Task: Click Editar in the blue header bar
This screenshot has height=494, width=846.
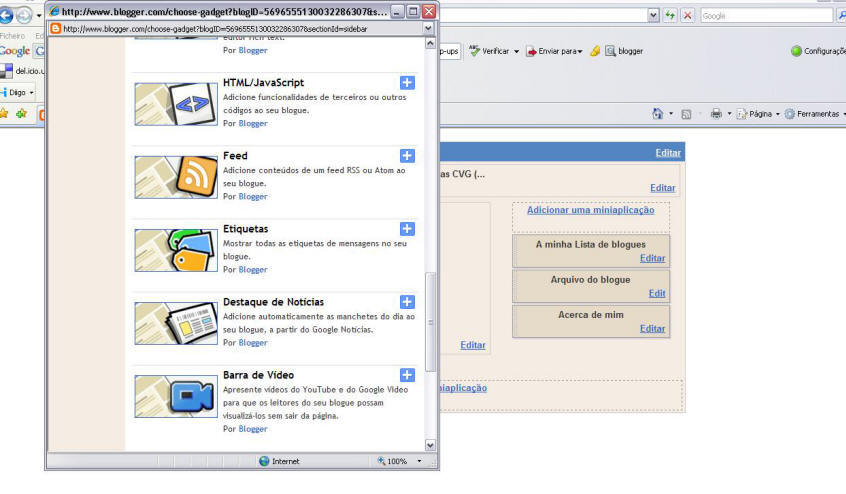Action: click(668, 153)
